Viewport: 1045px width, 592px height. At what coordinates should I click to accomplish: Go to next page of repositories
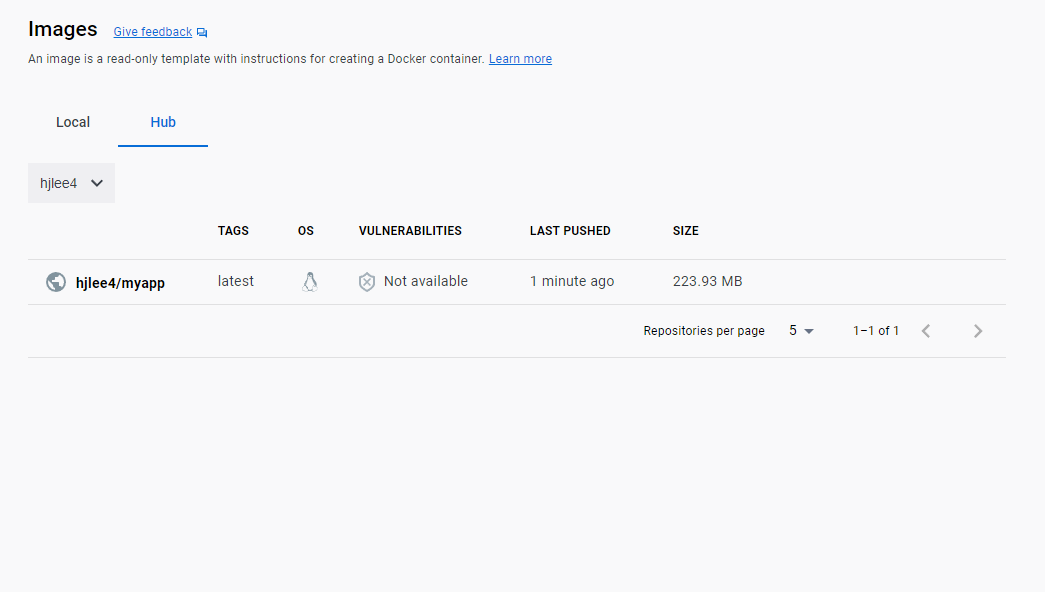pos(978,331)
